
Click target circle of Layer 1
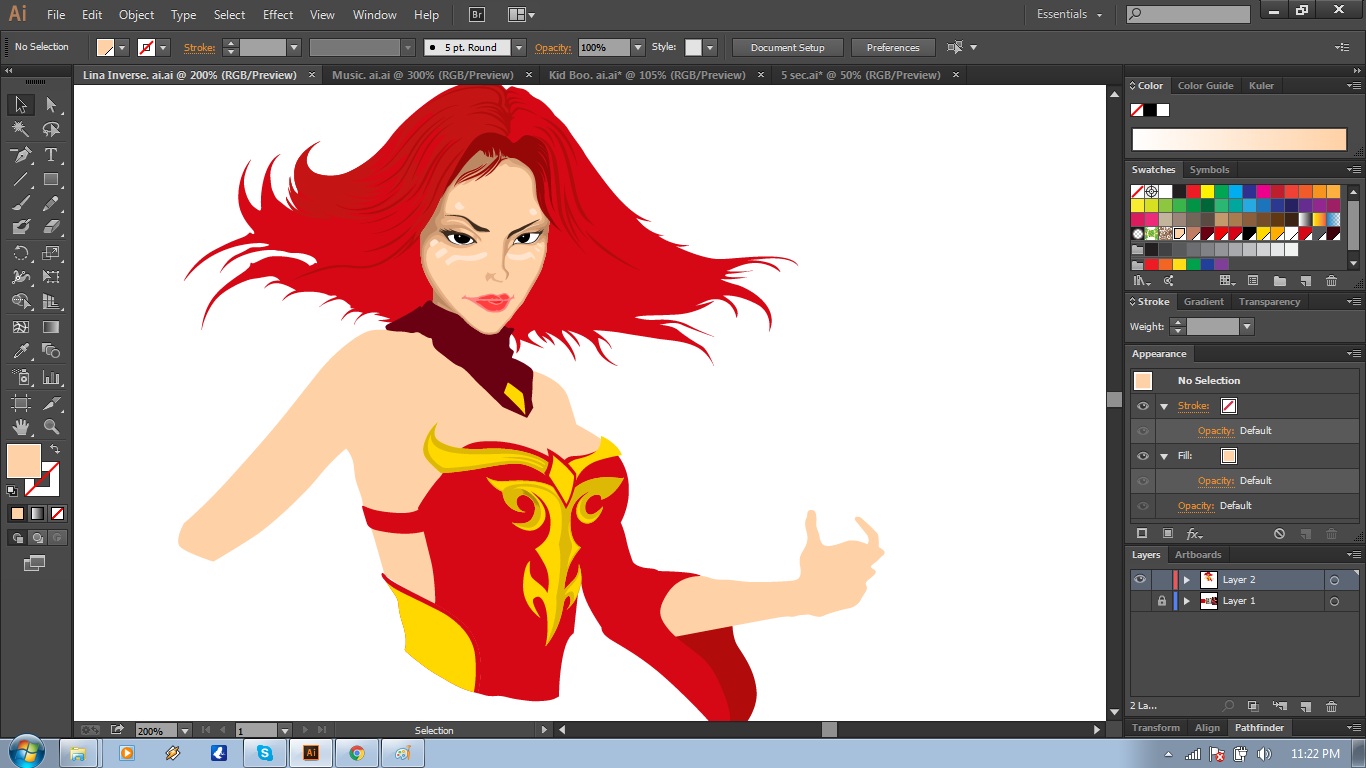coord(1334,601)
